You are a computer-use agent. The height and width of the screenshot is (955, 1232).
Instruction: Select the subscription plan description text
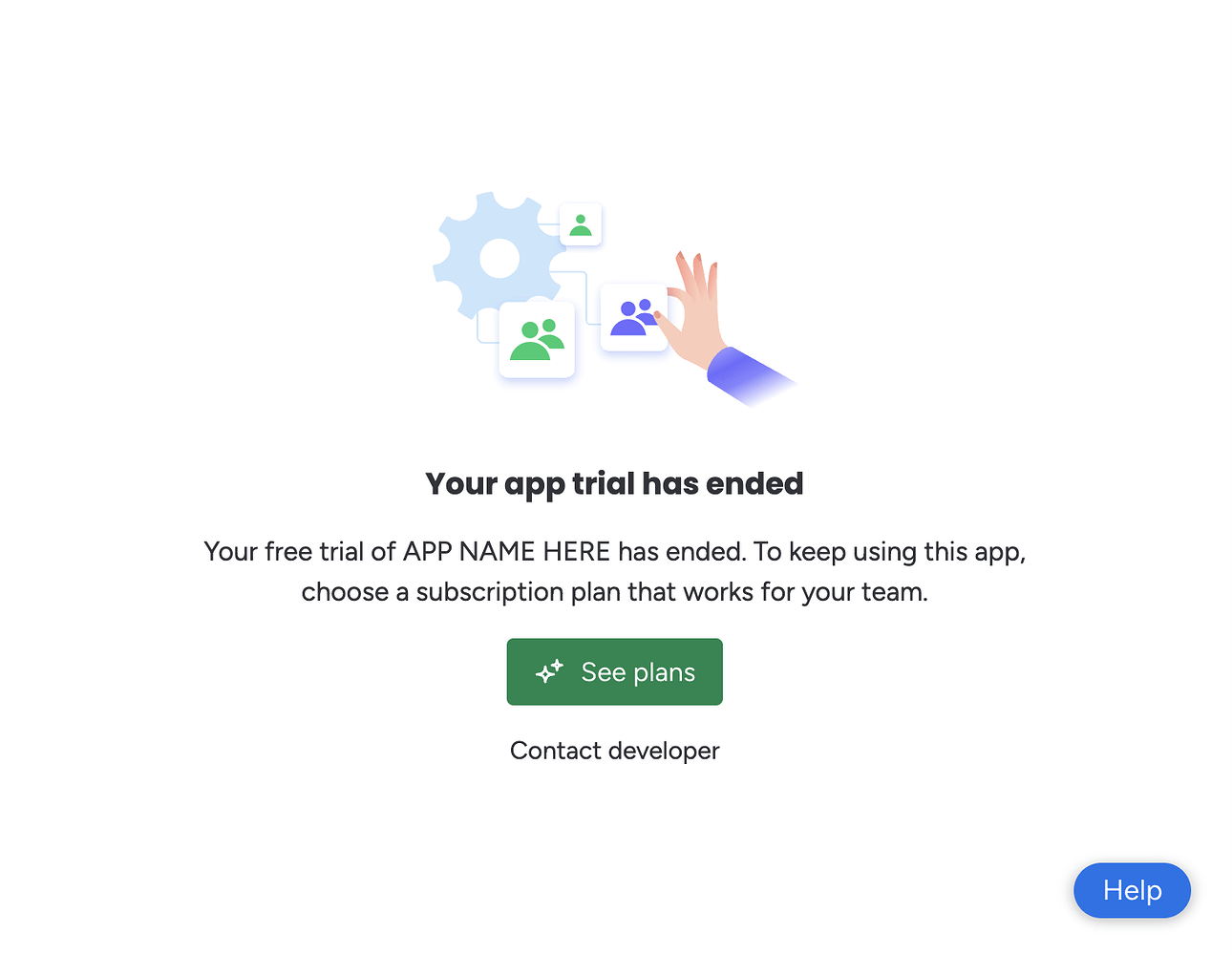click(614, 571)
